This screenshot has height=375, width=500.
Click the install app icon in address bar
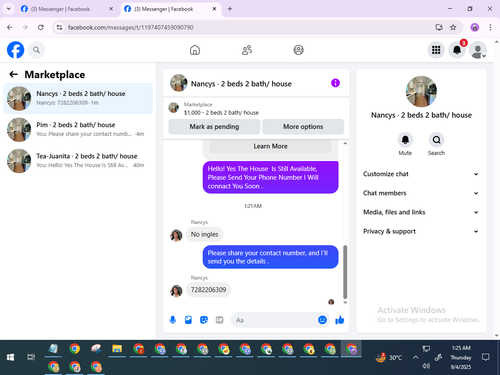point(439,27)
